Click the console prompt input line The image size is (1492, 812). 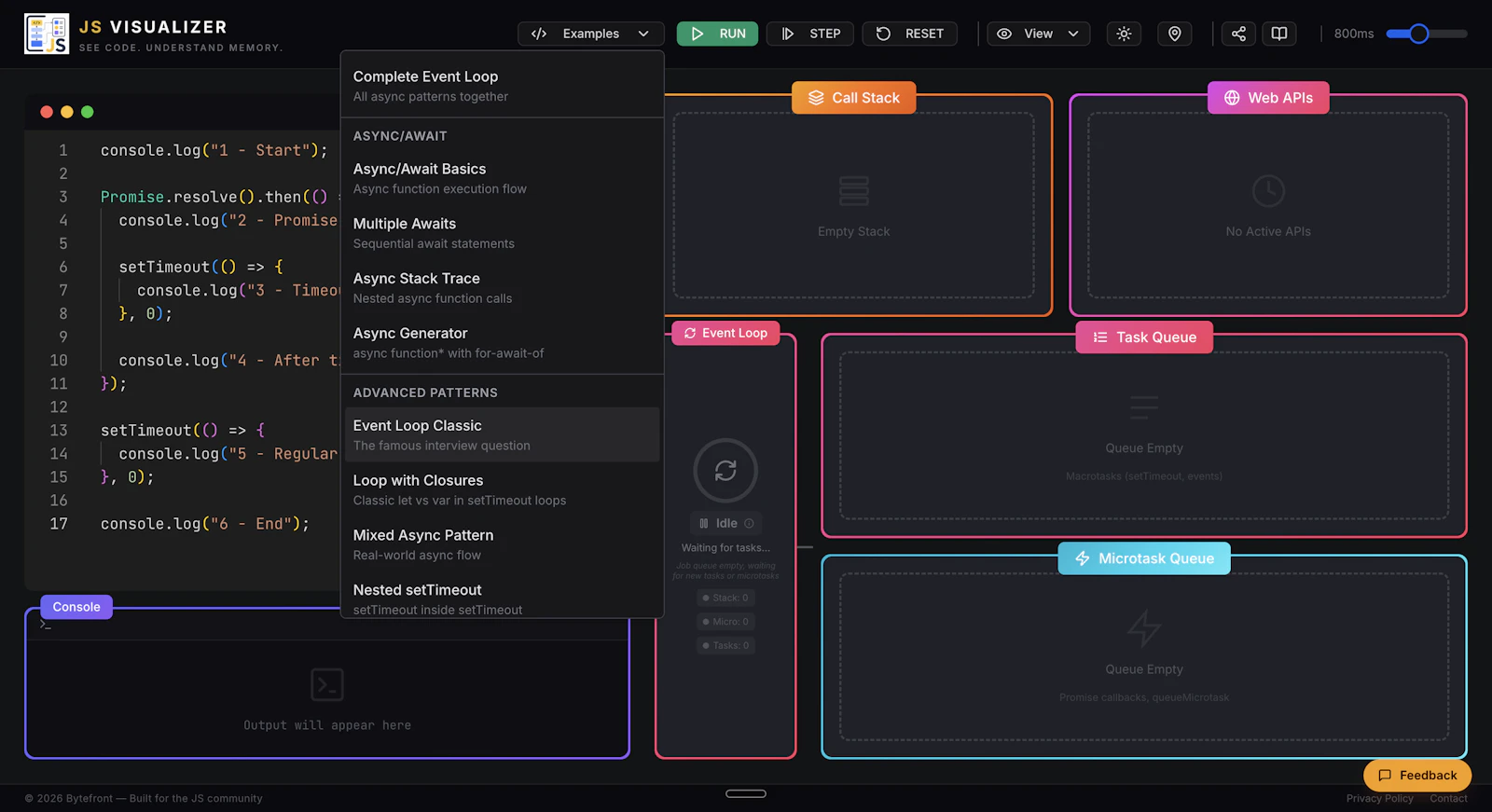tap(327, 625)
